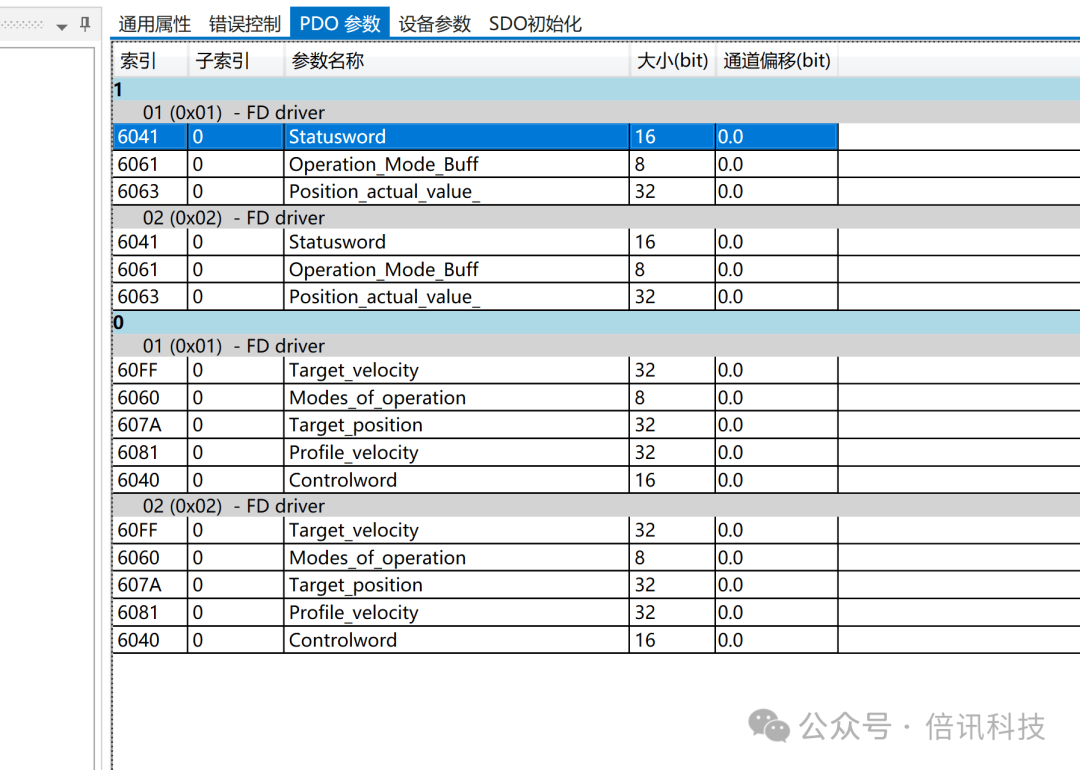Image resolution: width=1080 pixels, height=770 pixels.
Task: Click the 大小(bit) column header
Action: point(672,61)
